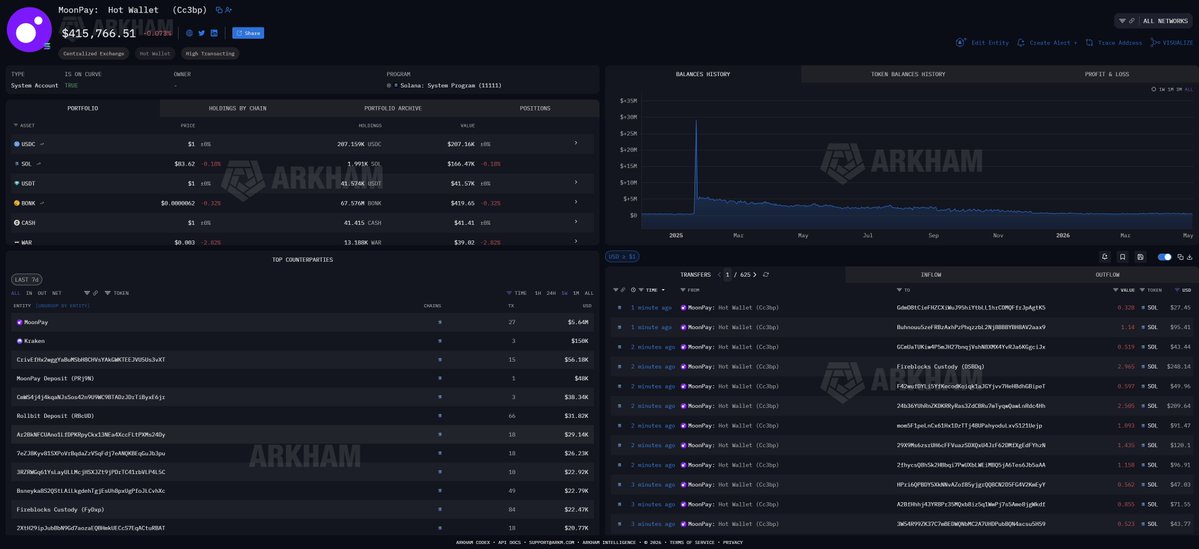Screen dimensions: 1199x549
Task: Select the Profit & Loss tab
Action: click(1106, 74)
